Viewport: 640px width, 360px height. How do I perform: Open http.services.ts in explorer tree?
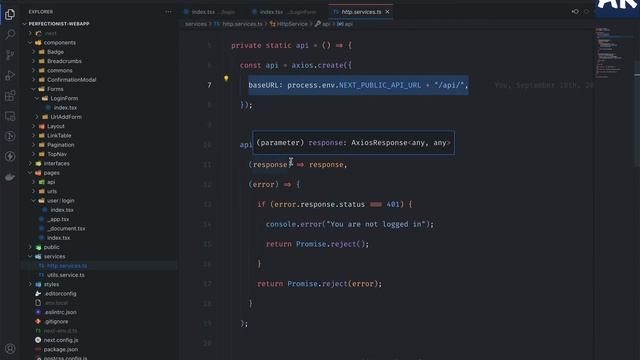[67, 266]
